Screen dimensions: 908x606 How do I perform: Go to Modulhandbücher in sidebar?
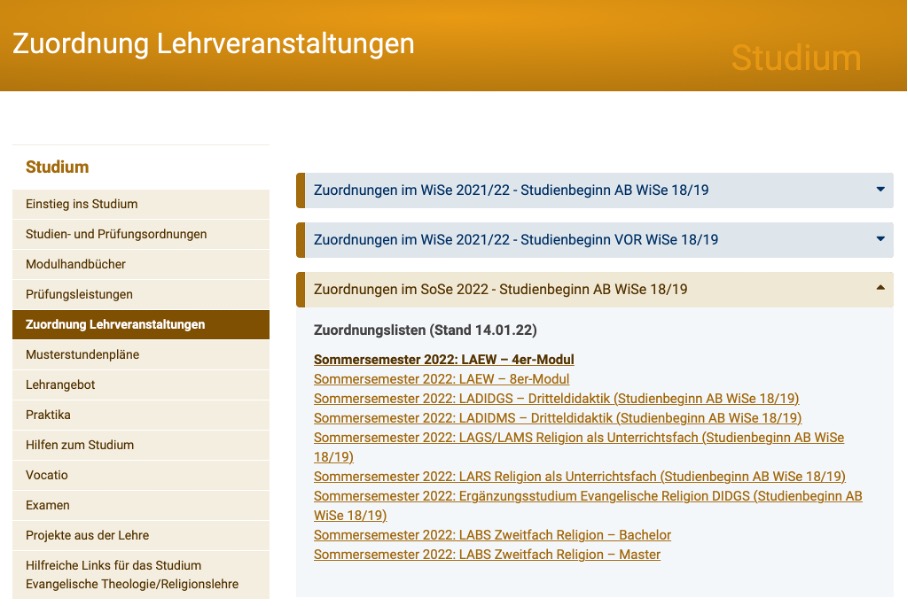(x=141, y=264)
